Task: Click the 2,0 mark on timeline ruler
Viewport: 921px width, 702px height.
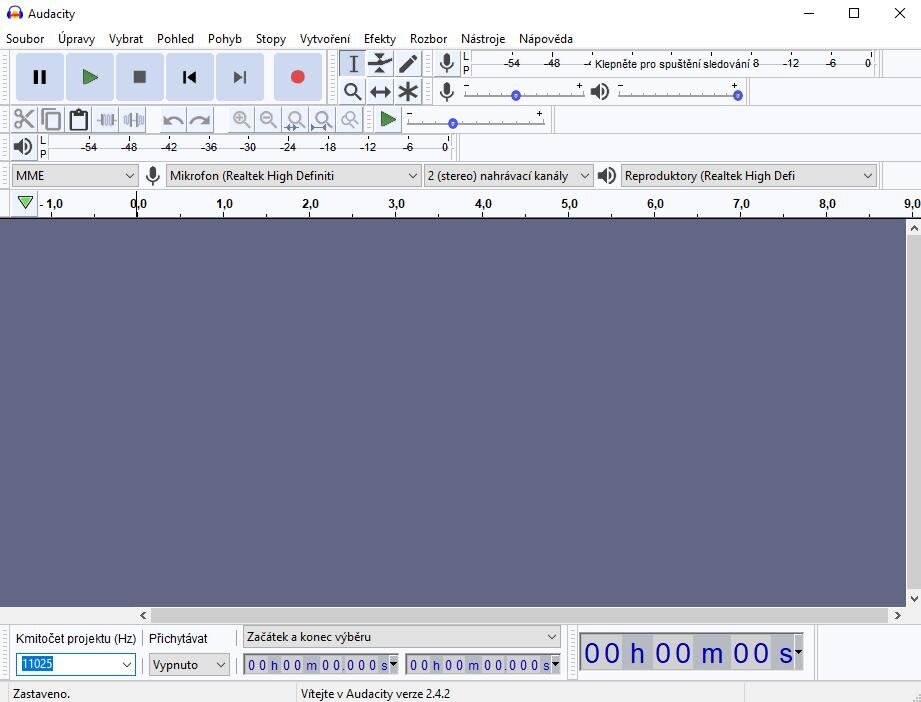Action: click(310, 204)
